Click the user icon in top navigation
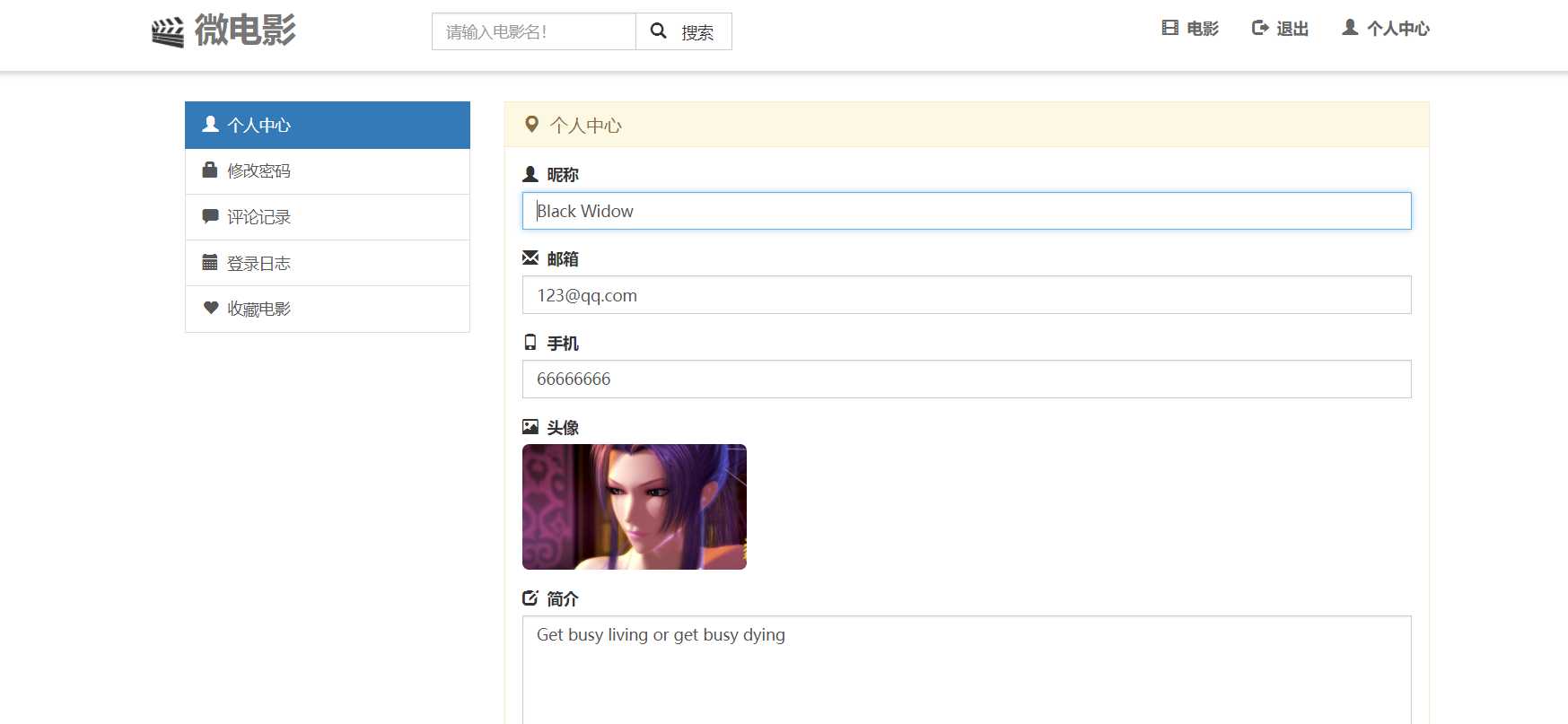The width and height of the screenshot is (1568, 724). (x=1350, y=28)
